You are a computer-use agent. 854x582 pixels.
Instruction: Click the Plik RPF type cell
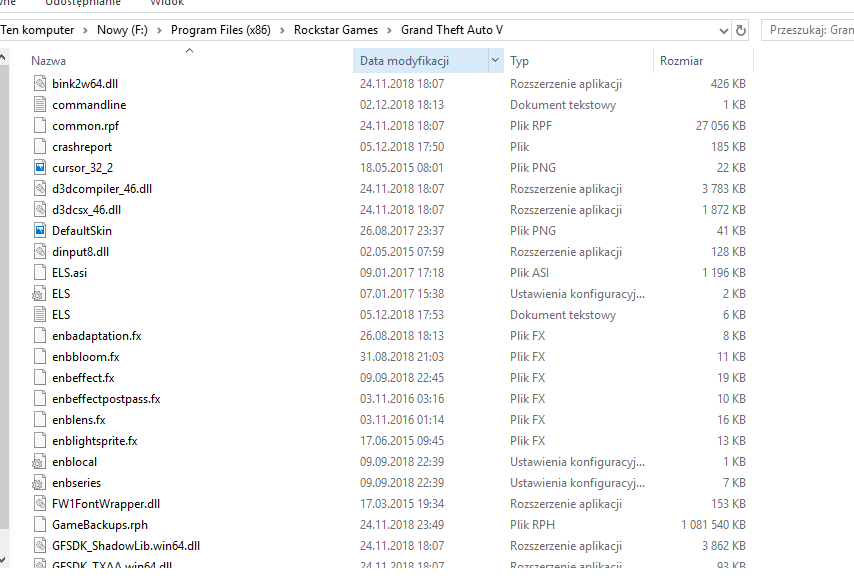tap(530, 126)
